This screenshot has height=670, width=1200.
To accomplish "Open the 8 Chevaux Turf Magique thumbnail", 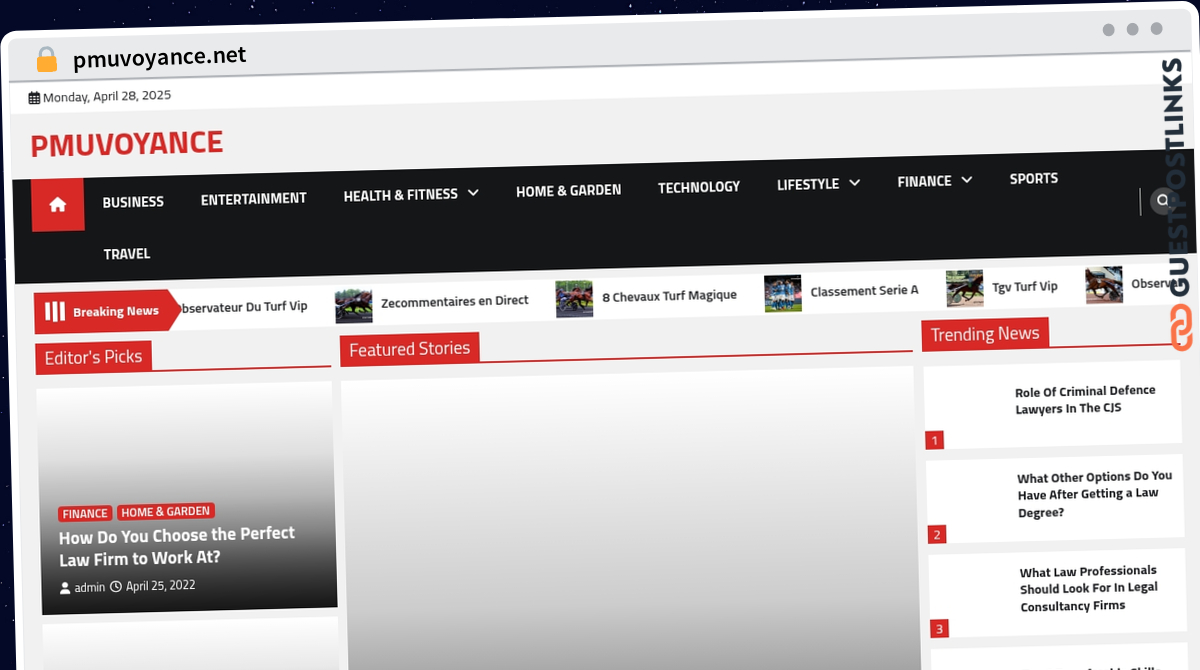I will click(574, 299).
